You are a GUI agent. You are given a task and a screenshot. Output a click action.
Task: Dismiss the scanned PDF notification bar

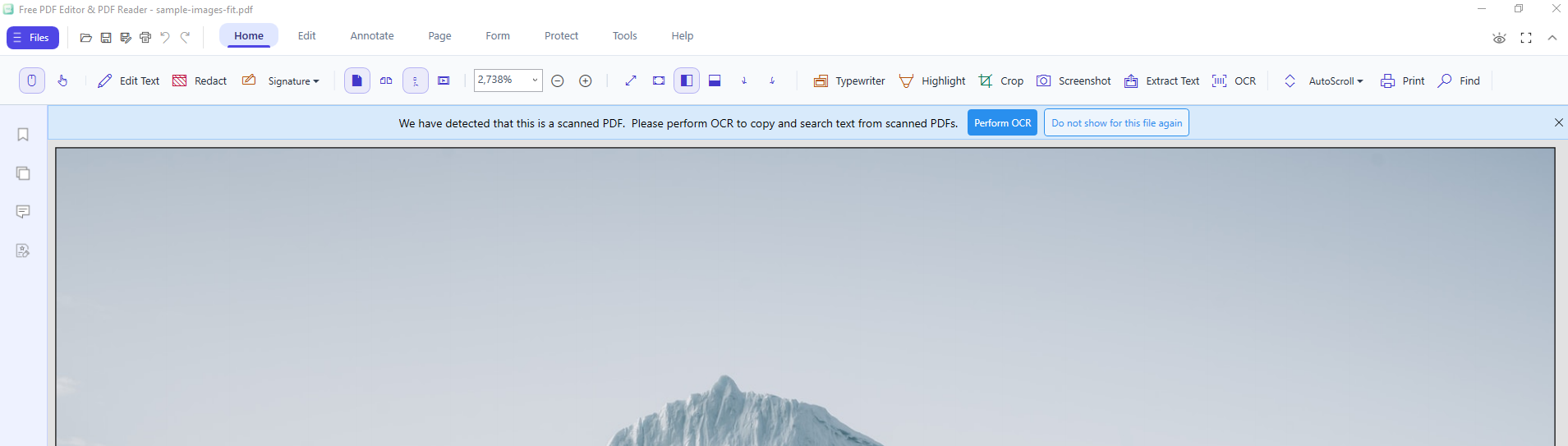[x=1559, y=122]
